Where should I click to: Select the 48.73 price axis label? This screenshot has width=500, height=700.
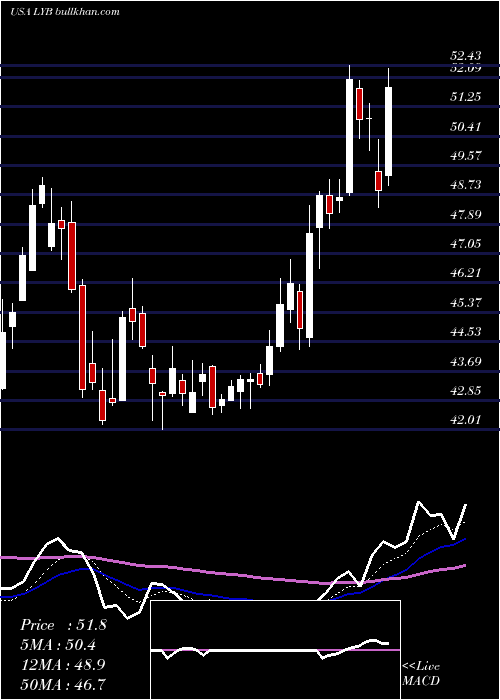[466, 185]
